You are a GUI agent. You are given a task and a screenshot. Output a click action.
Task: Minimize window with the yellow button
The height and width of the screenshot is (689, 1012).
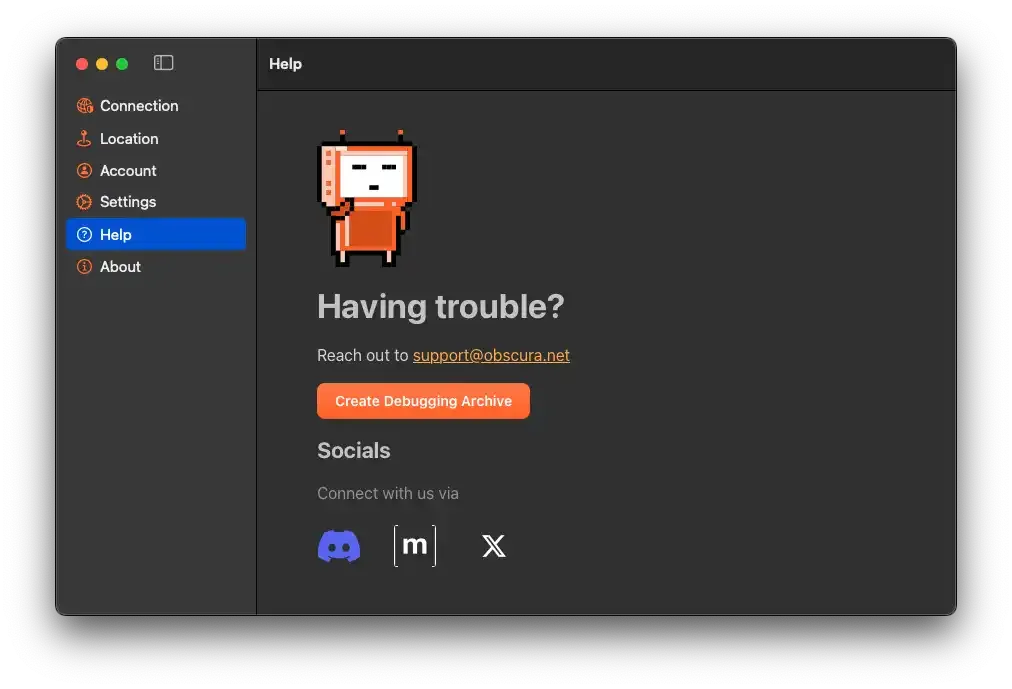[102, 64]
